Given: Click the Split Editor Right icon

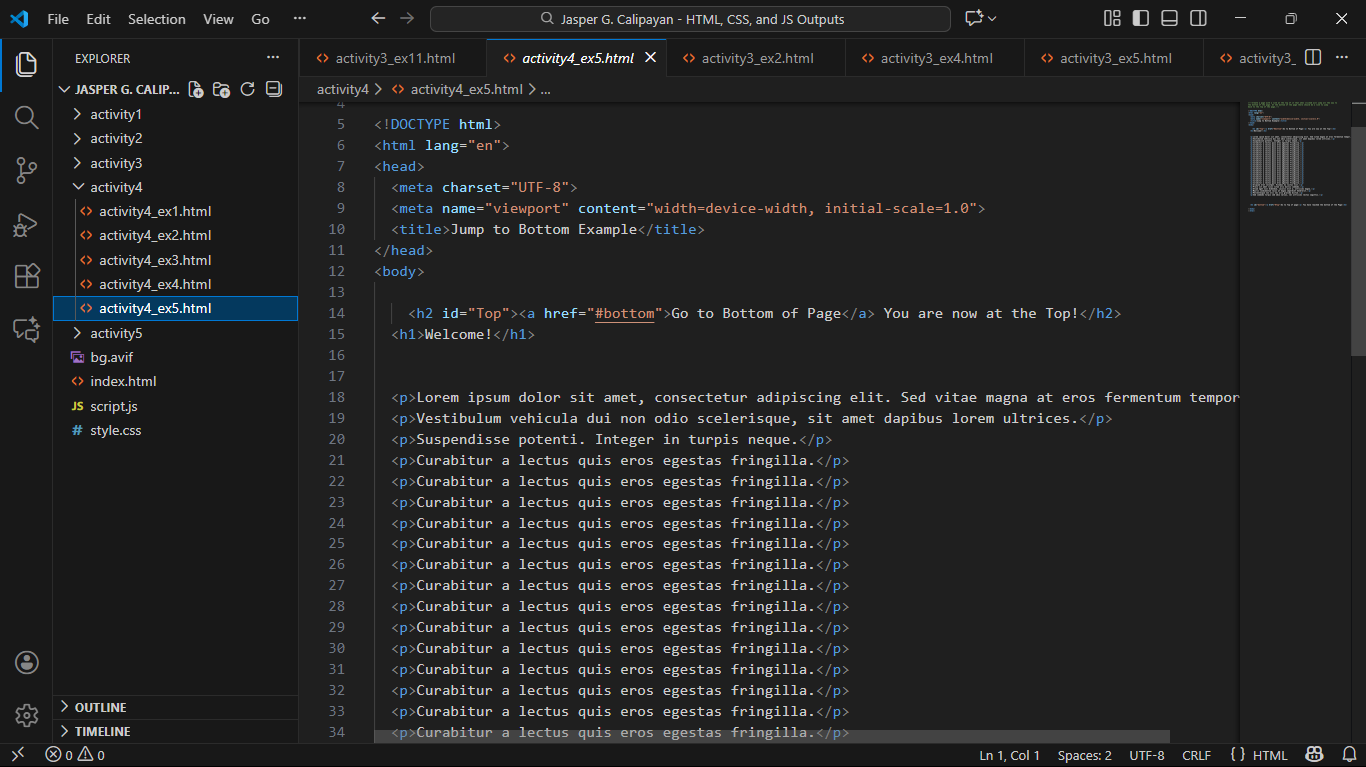Looking at the screenshot, I should 1313,58.
